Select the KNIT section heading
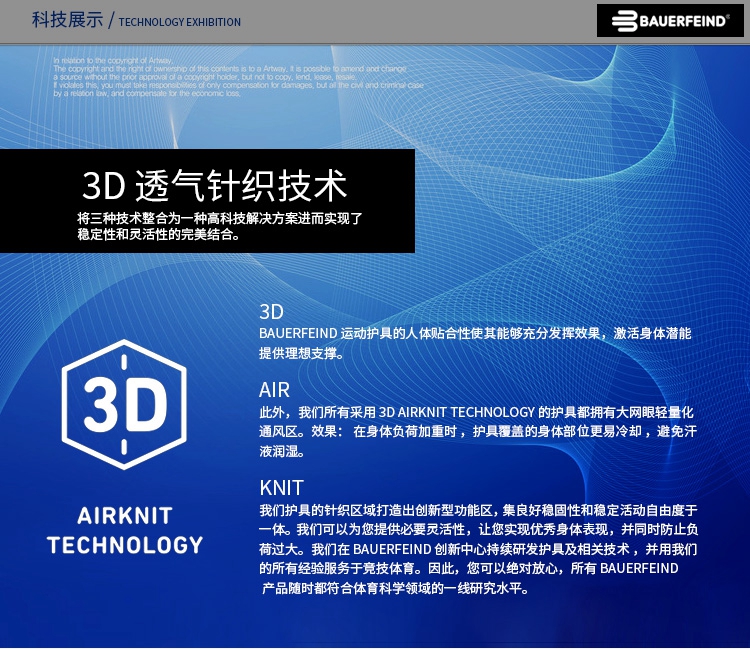This screenshot has height=649, width=750. coord(281,488)
